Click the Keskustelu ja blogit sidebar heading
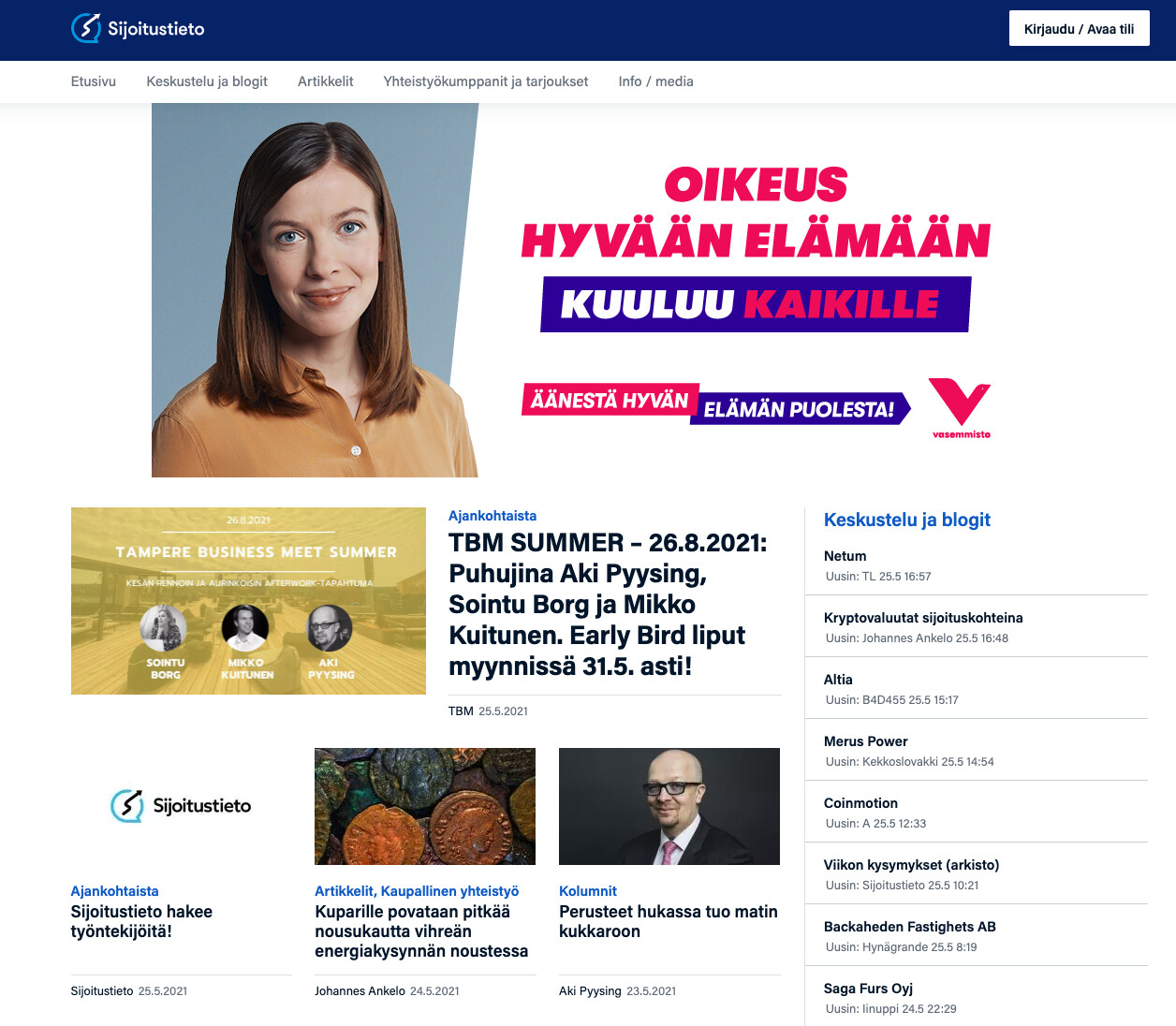The image size is (1176, 1026). (906, 520)
